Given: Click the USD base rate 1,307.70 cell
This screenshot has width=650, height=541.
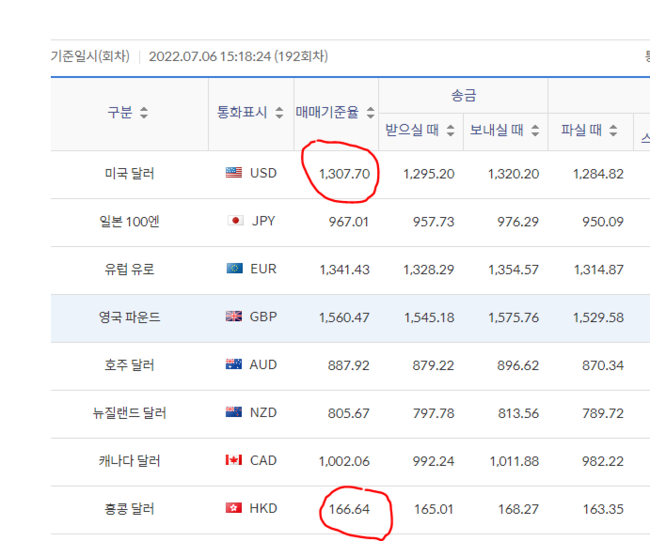Looking at the screenshot, I should click(x=345, y=174).
